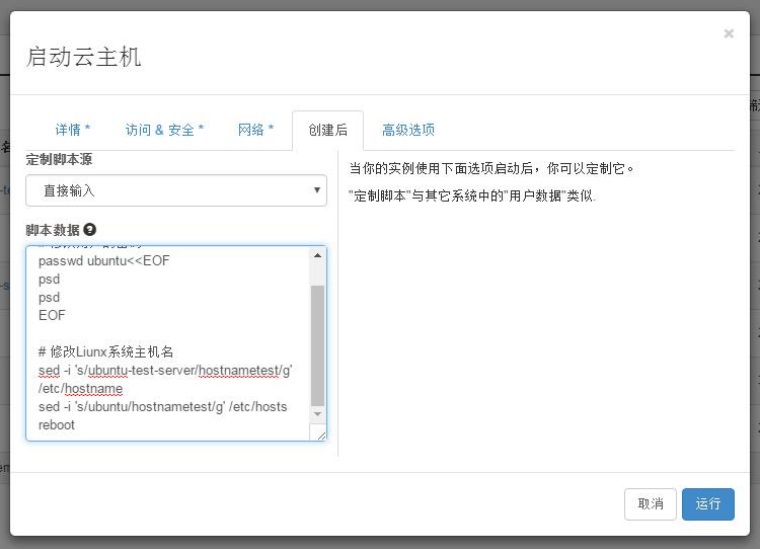Click the script box scrollbar up arrow

coord(318,256)
